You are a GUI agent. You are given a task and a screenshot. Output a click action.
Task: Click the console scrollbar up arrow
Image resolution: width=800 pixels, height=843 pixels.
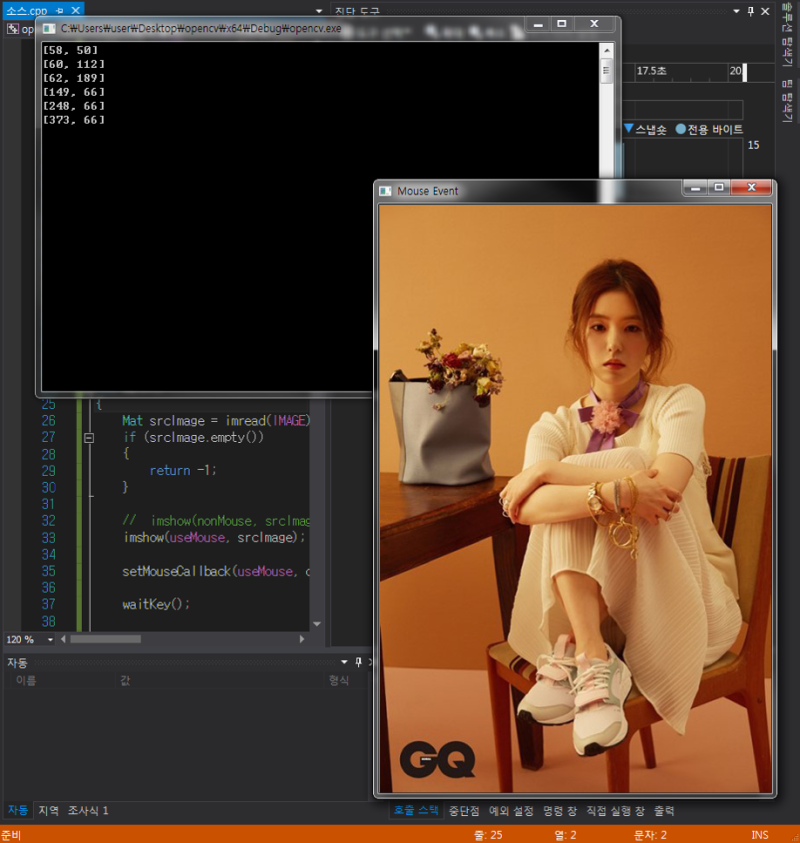click(x=606, y=51)
